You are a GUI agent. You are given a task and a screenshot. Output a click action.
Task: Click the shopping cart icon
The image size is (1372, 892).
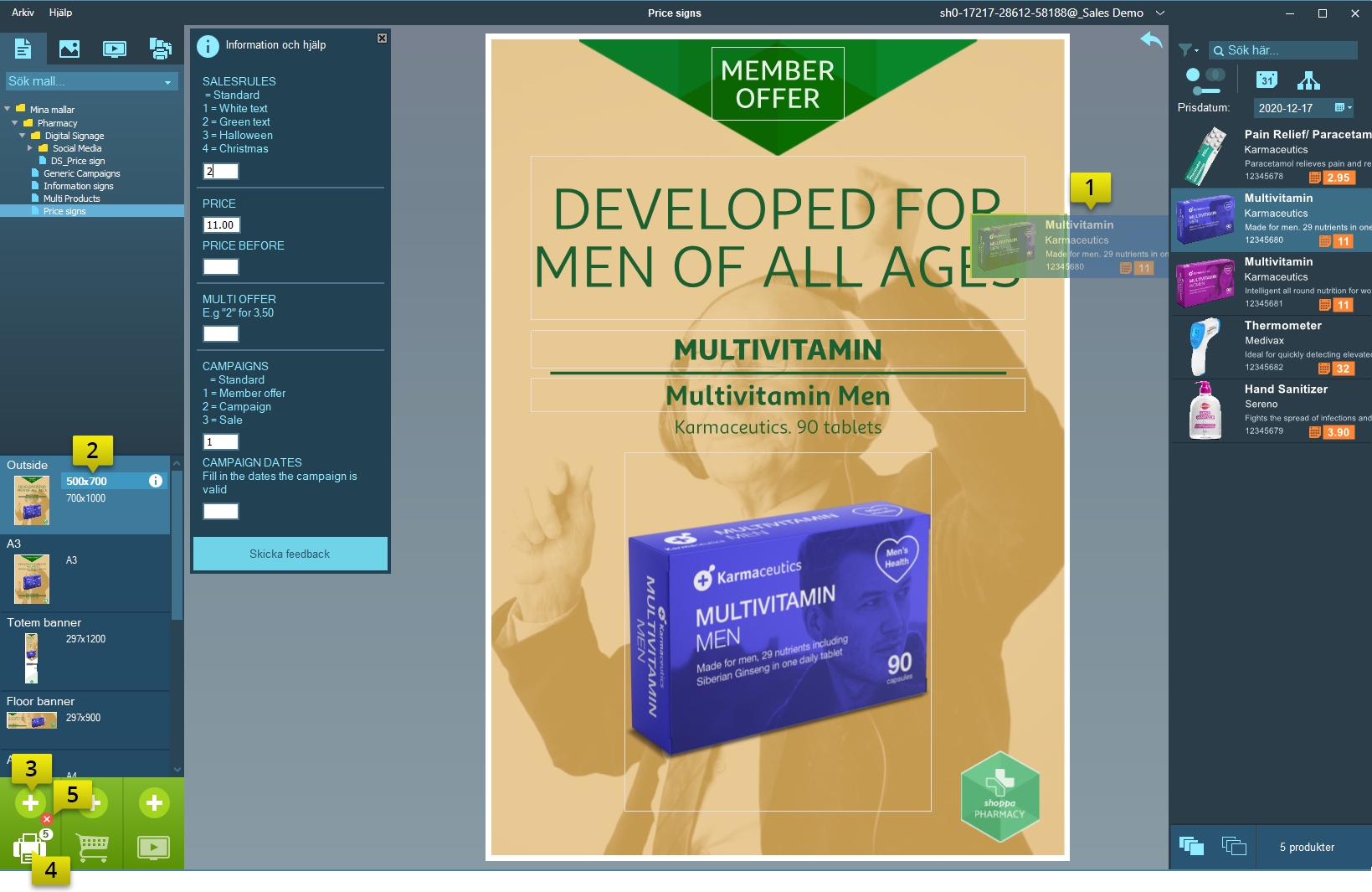tap(92, 848)
